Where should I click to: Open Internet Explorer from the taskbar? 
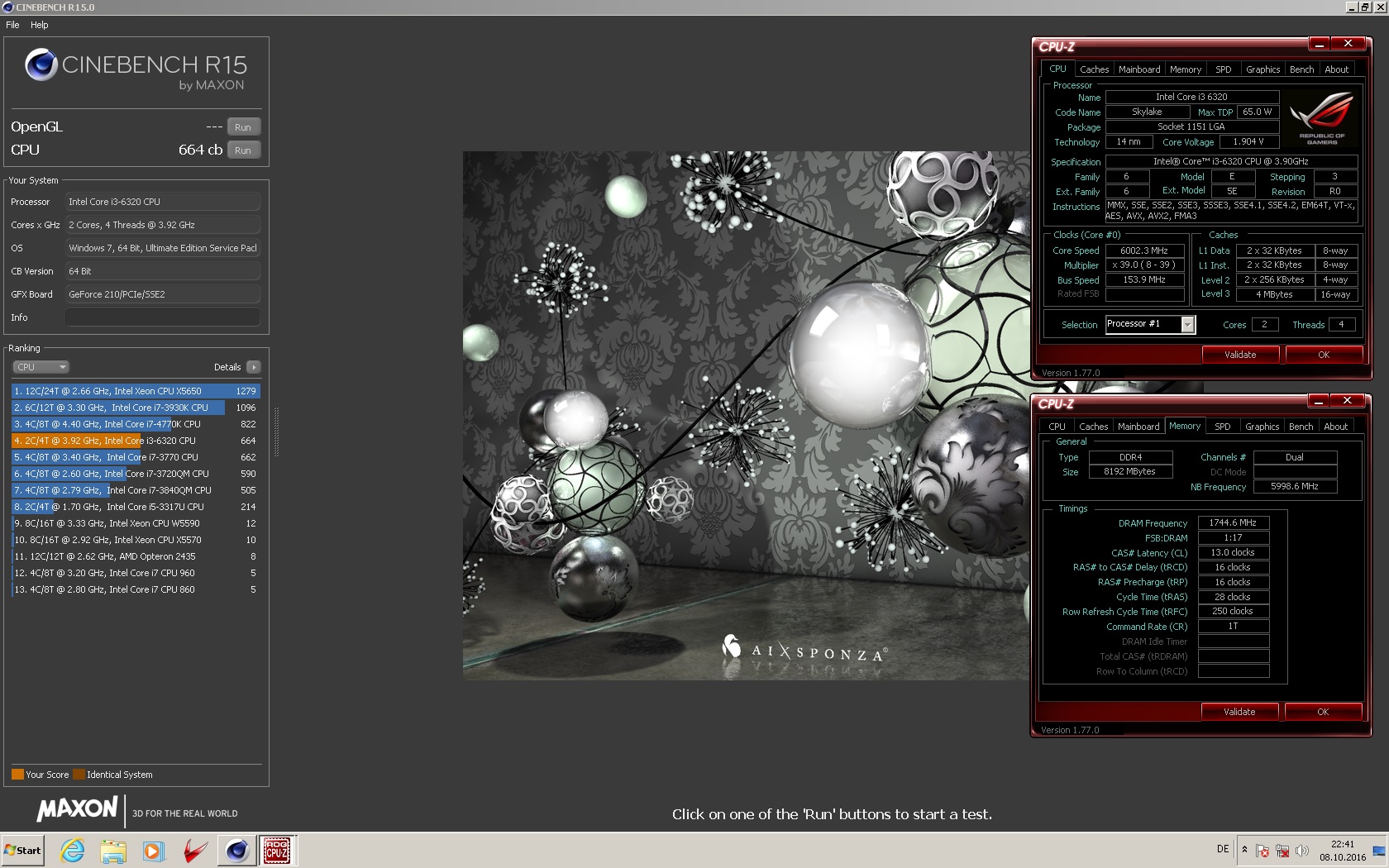pyautogui.click(x=73, y=851)
